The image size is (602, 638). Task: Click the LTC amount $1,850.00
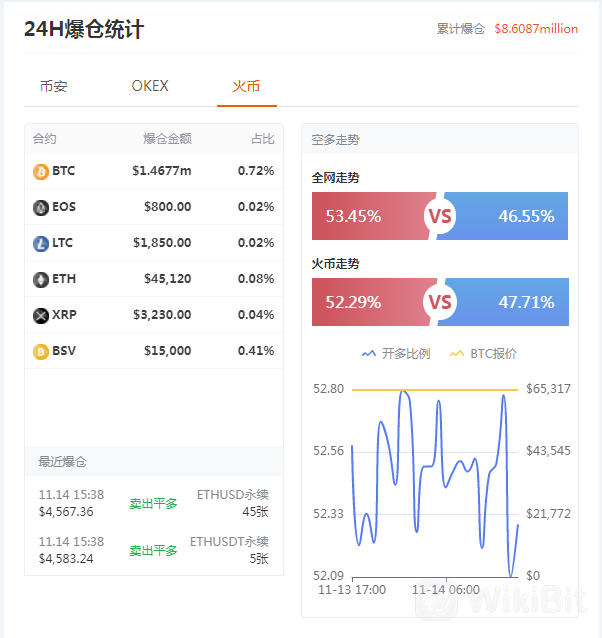[x=162, y=243]
